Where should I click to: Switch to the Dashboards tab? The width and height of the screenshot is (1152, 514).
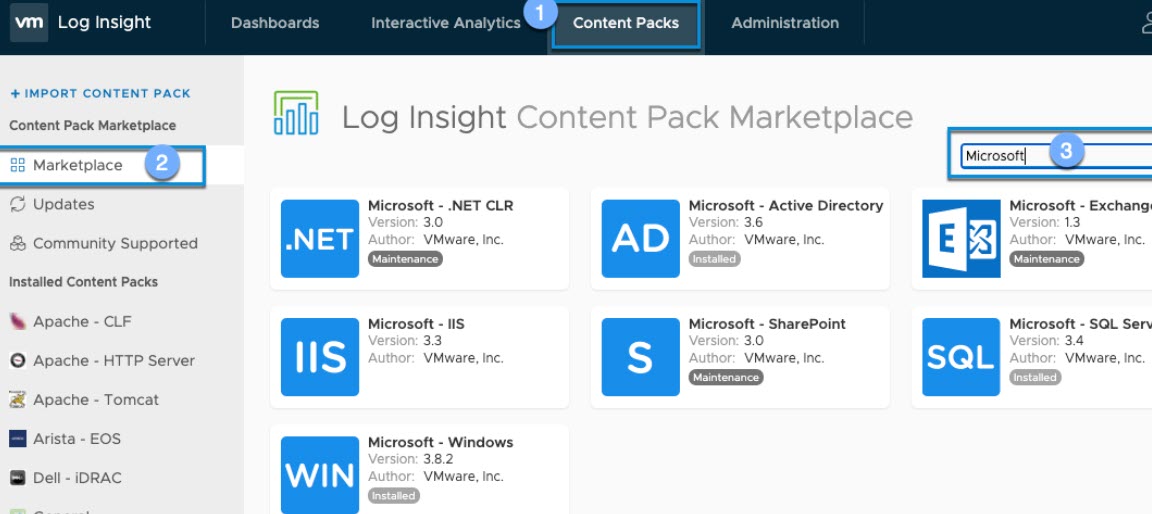[275, 23]
